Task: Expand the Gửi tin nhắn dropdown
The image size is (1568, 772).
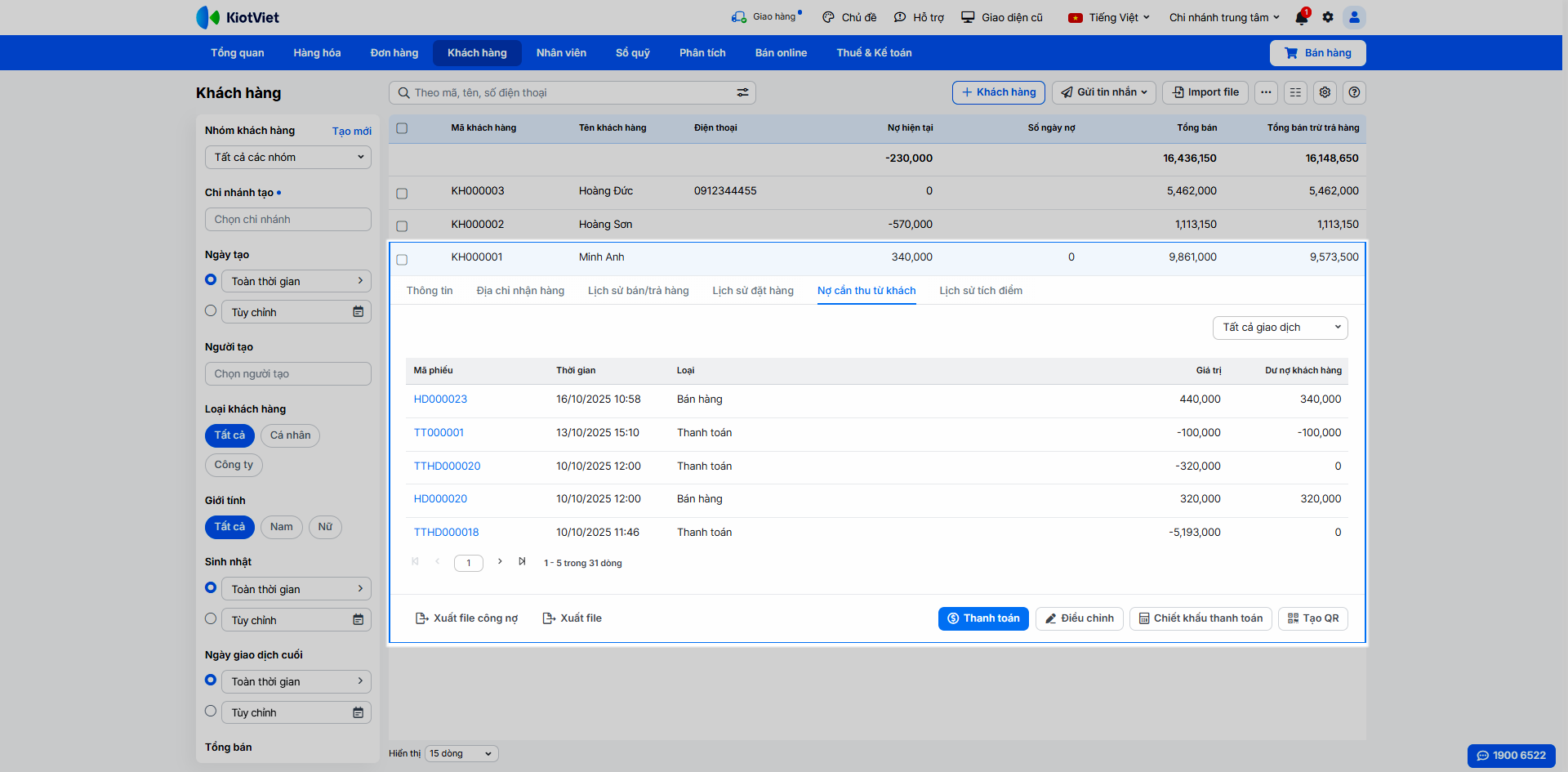Action: point(1103,92)
